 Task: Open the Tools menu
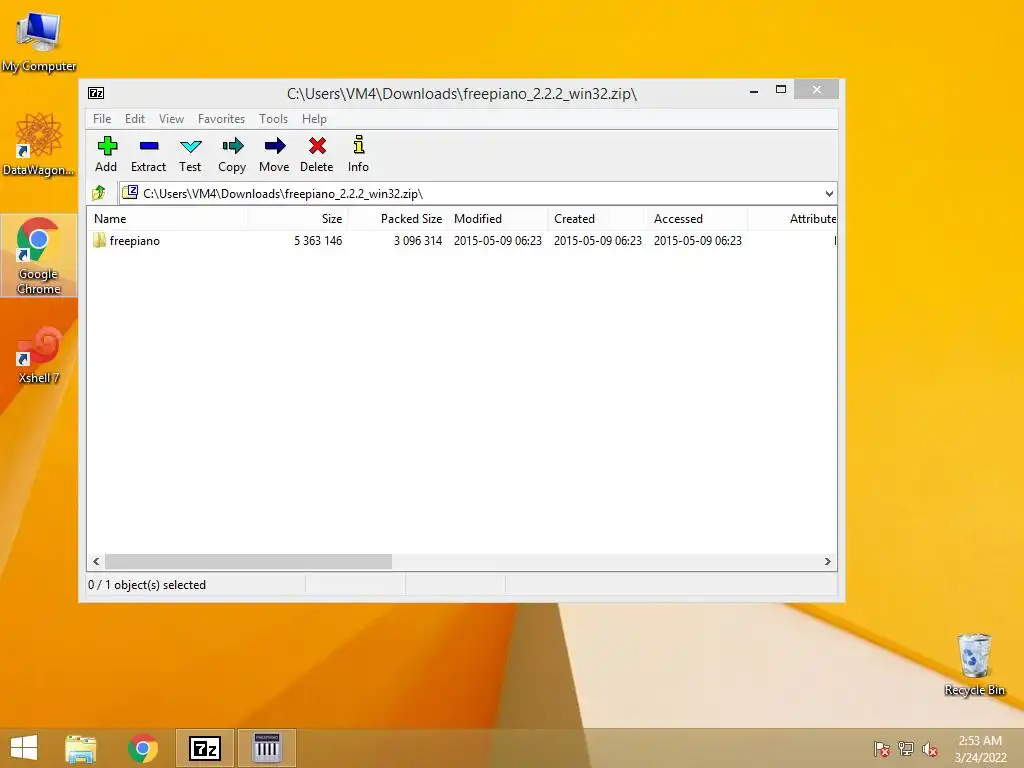pyautogui.click(x=273, y=119)
